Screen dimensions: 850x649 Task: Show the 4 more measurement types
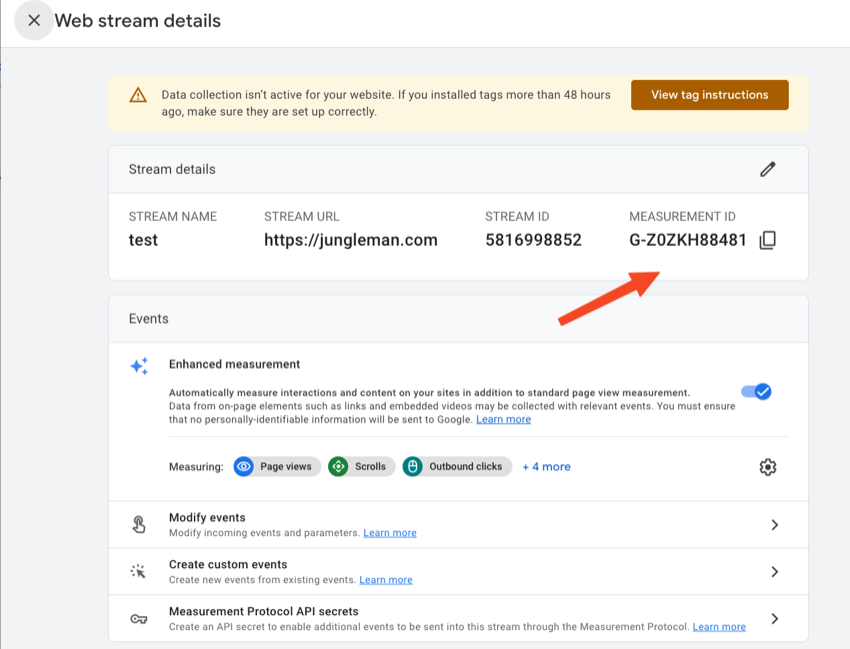546,466
